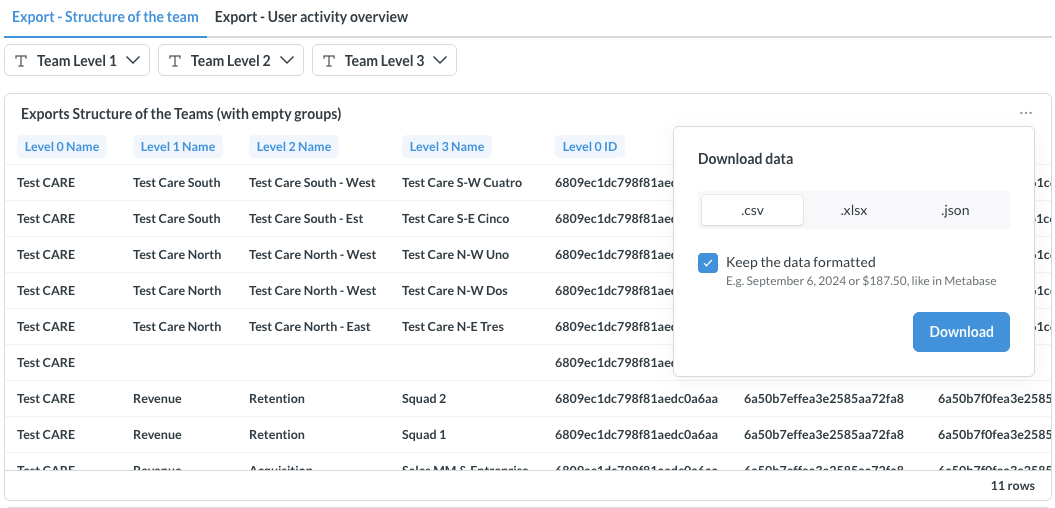Click the Test Care N-W Uno cell
1055x508 pixels.
click(456, 254)
